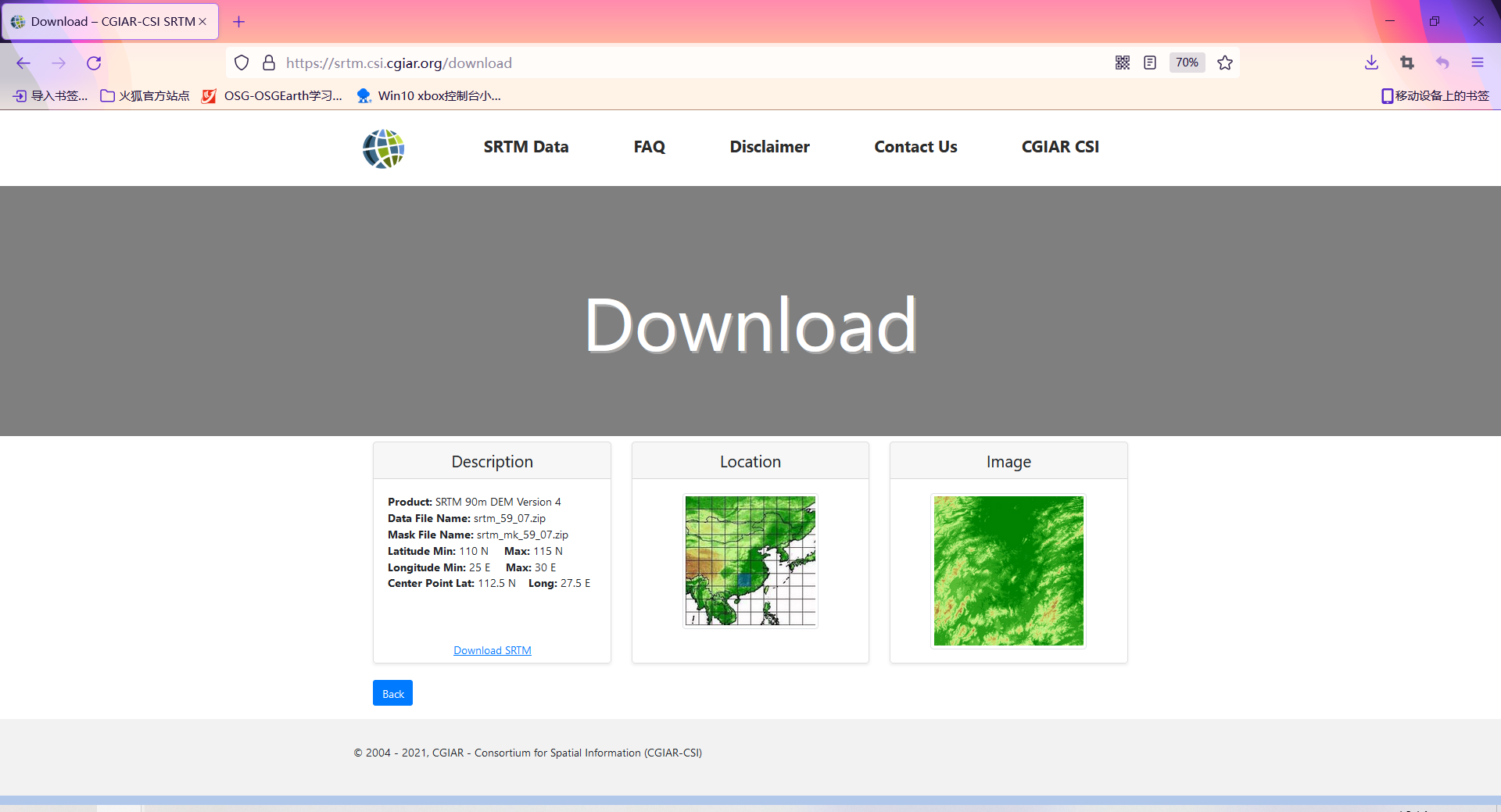Click the Product SRTM 90m DEM Version 4 text
This screenshot has height=812, width=1501.
pyautogui.click(x=475, y=502)
